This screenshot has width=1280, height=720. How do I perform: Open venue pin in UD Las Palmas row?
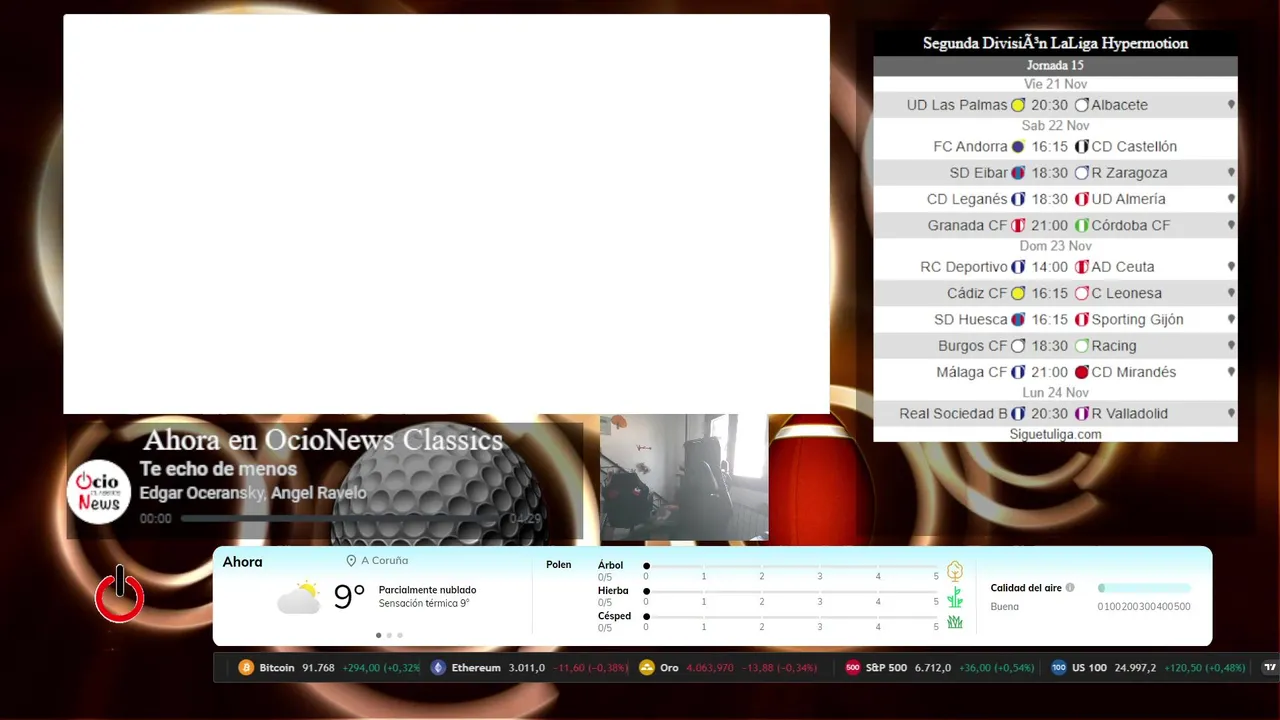(1231, 105)
